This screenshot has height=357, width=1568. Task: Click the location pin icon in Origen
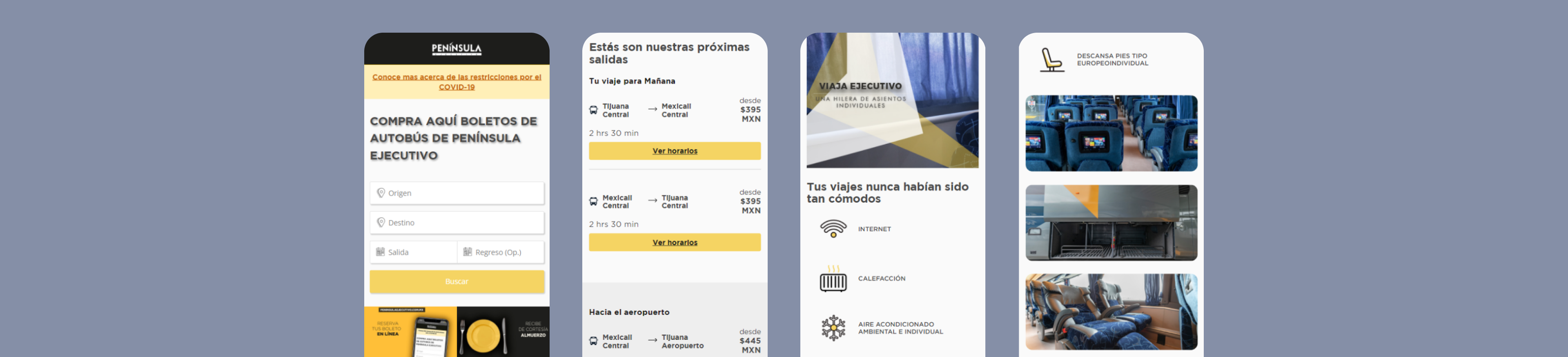point(381,193)
